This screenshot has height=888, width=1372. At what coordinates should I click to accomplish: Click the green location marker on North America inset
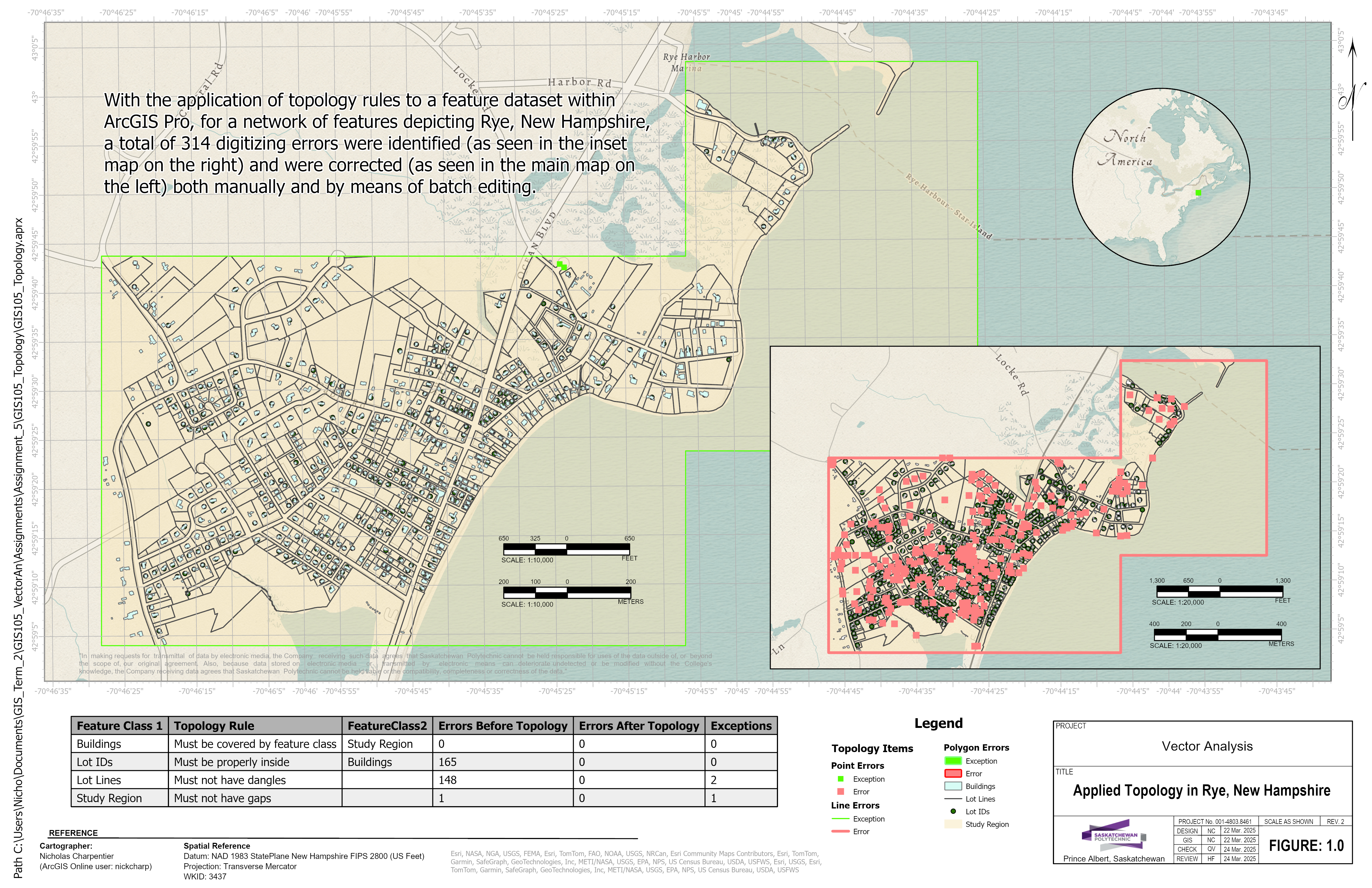point(1198,193)
